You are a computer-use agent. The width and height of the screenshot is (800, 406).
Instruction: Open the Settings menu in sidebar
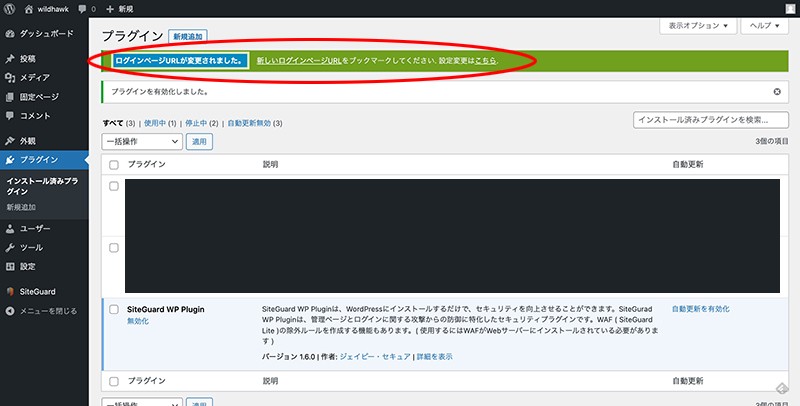(x=28, y=266)
